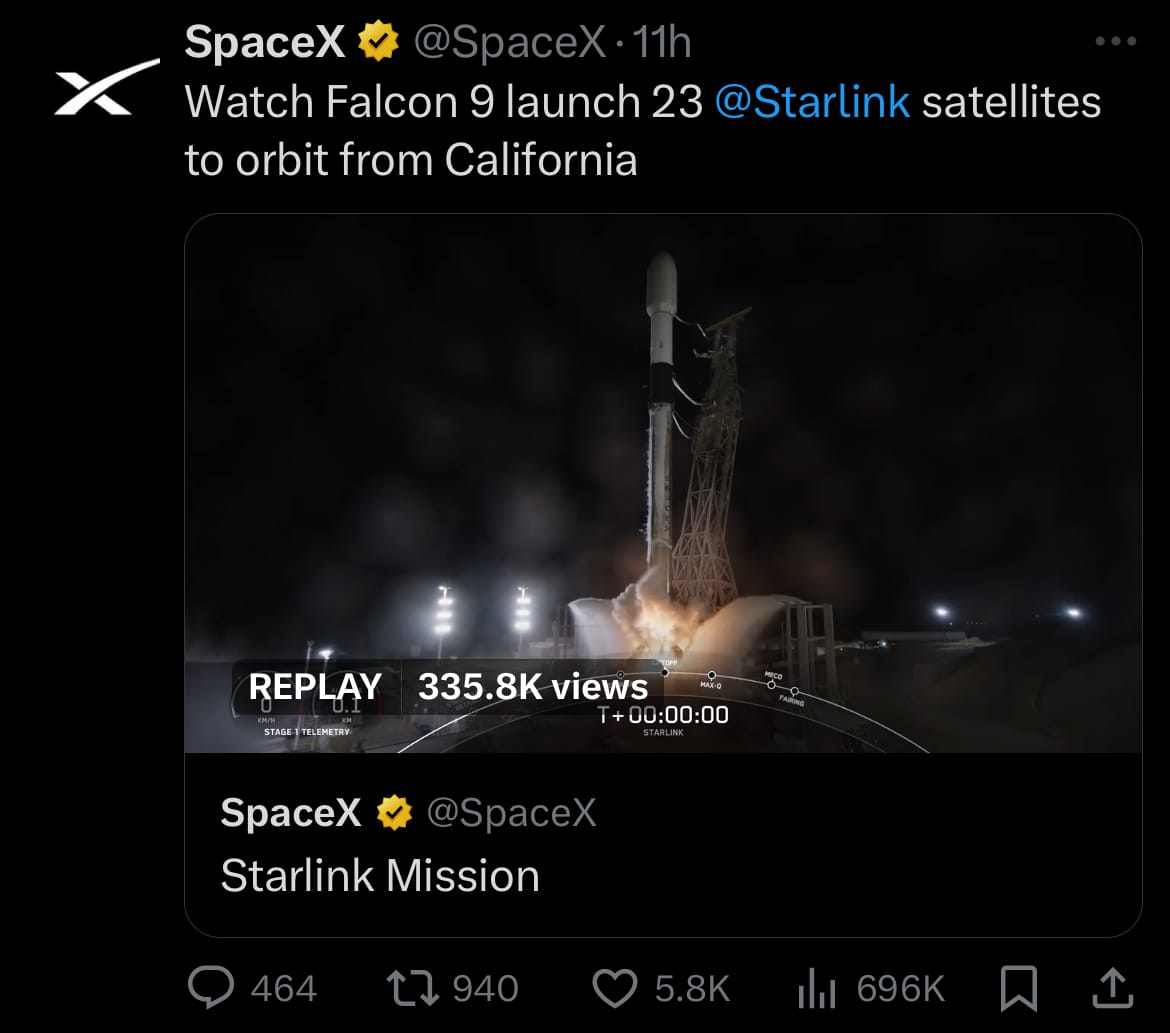Open the 11h timestamp link
The image size is (1170, 1033).
point(662,42)
